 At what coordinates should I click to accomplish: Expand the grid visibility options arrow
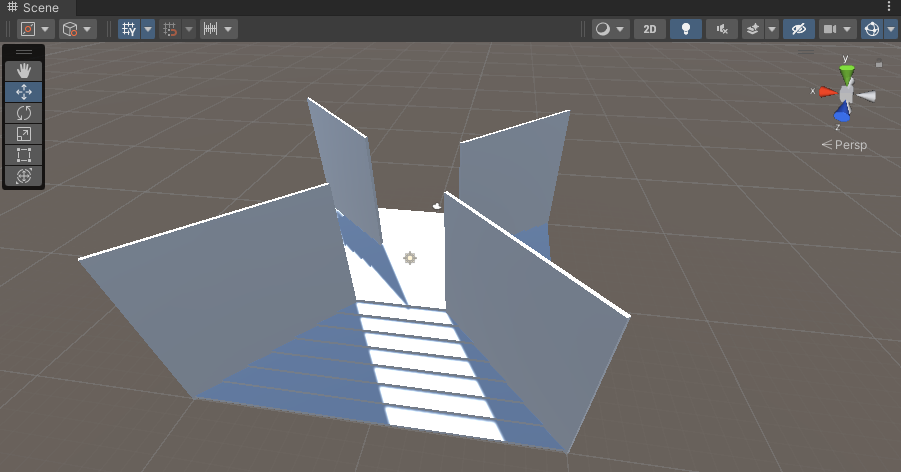coord(148,29)
